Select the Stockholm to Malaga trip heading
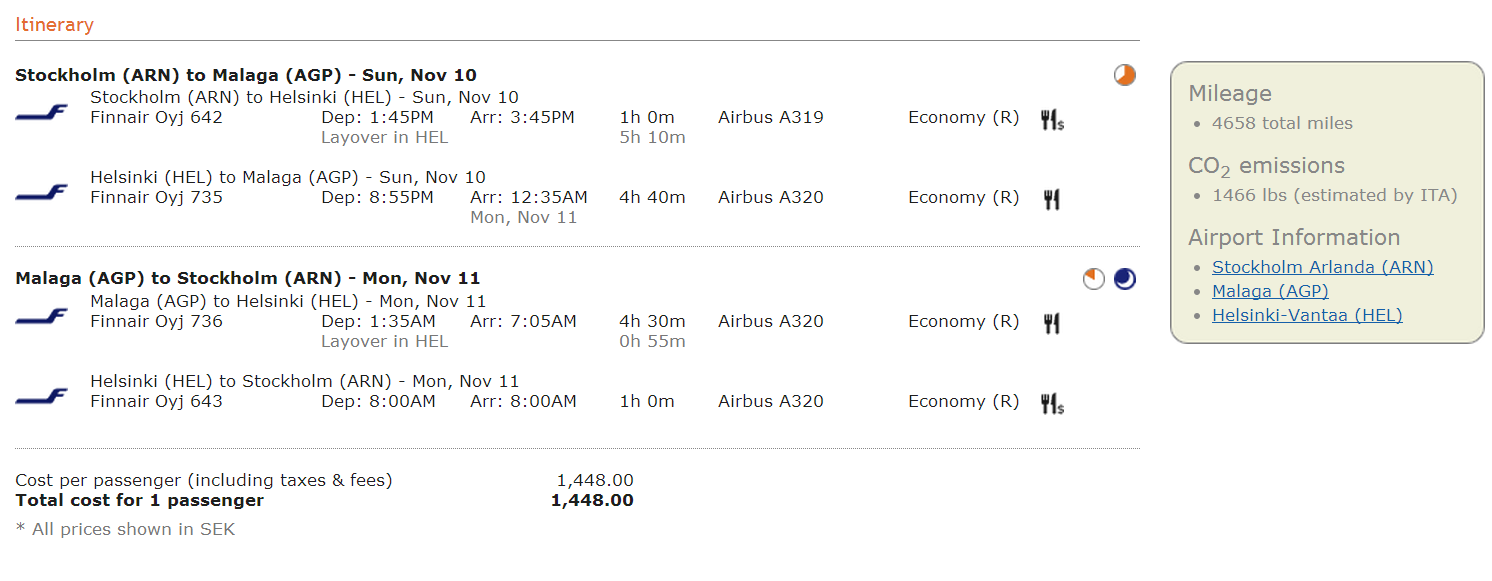The image size is (1492, 581). tap(246, 75)
